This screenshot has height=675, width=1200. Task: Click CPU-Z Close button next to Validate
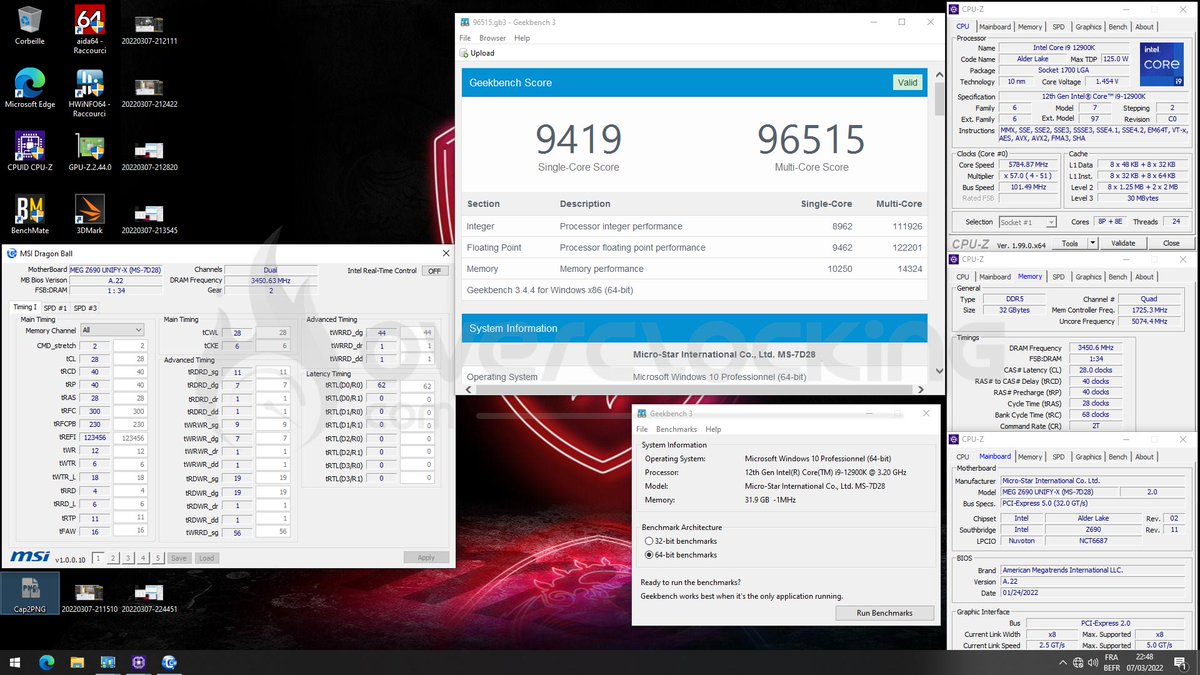tap(1171, 243)
